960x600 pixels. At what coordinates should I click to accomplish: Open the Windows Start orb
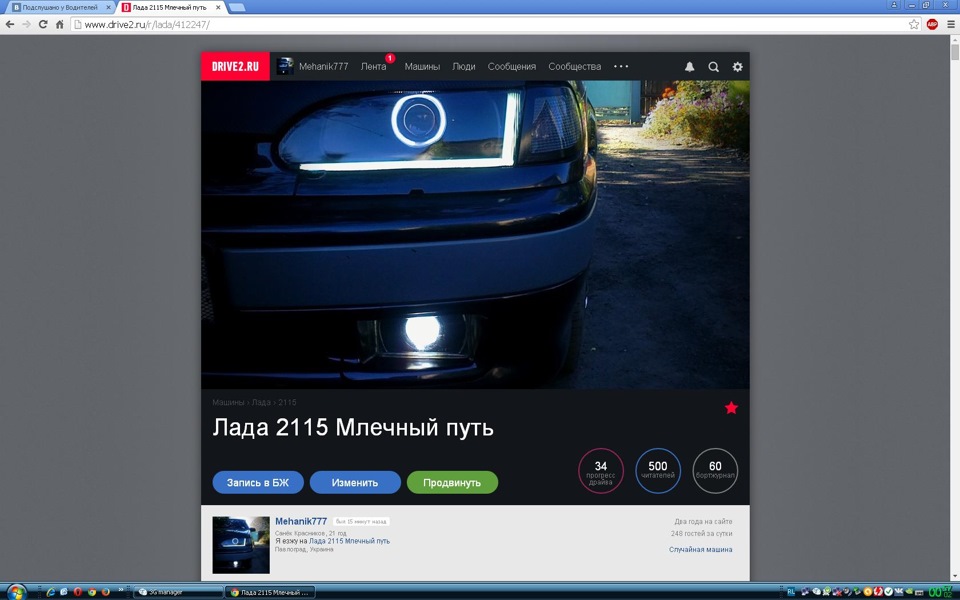pyautogui.click(x=17, y=592)
